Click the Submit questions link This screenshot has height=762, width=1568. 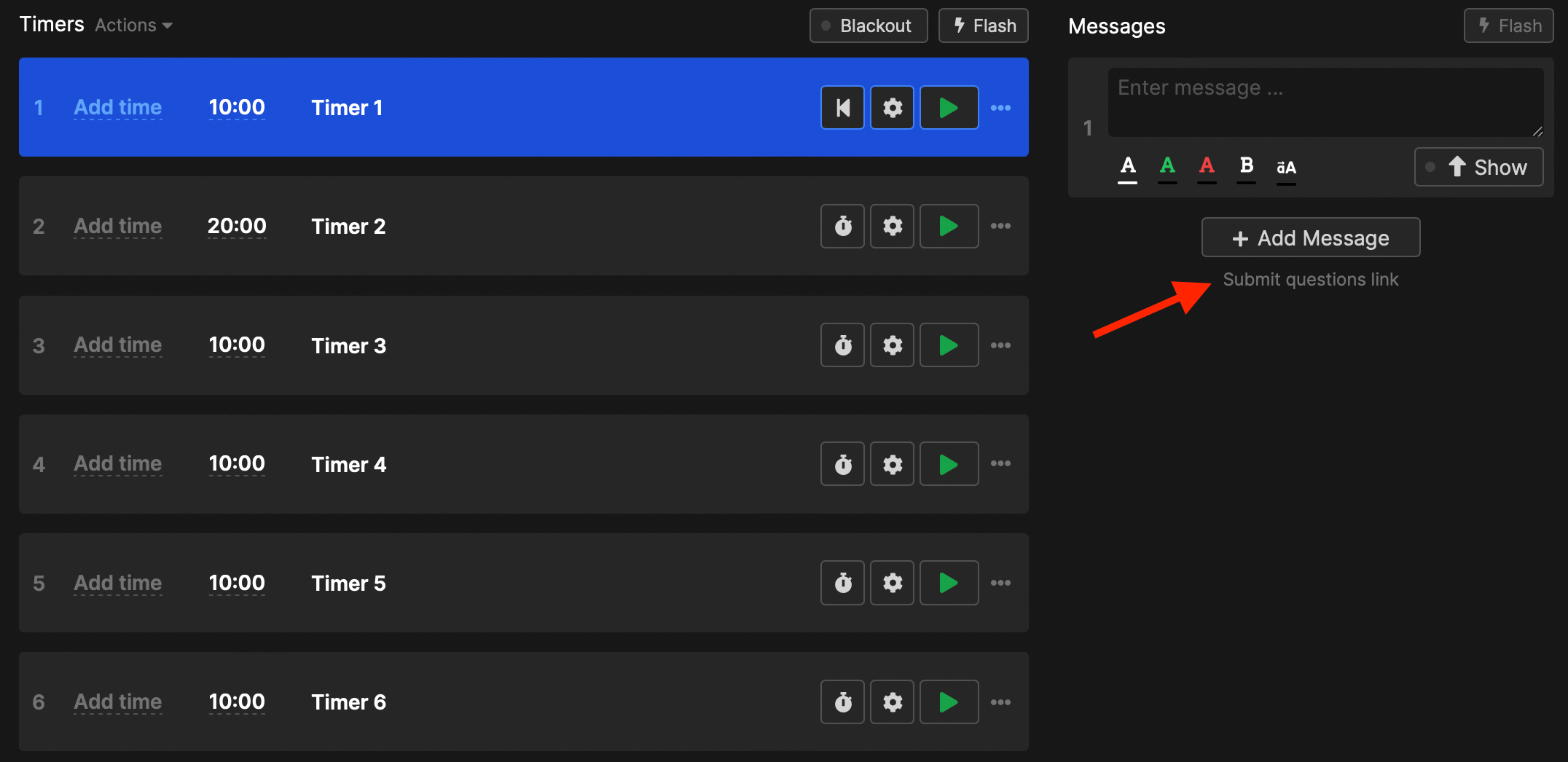[1310, 279]
